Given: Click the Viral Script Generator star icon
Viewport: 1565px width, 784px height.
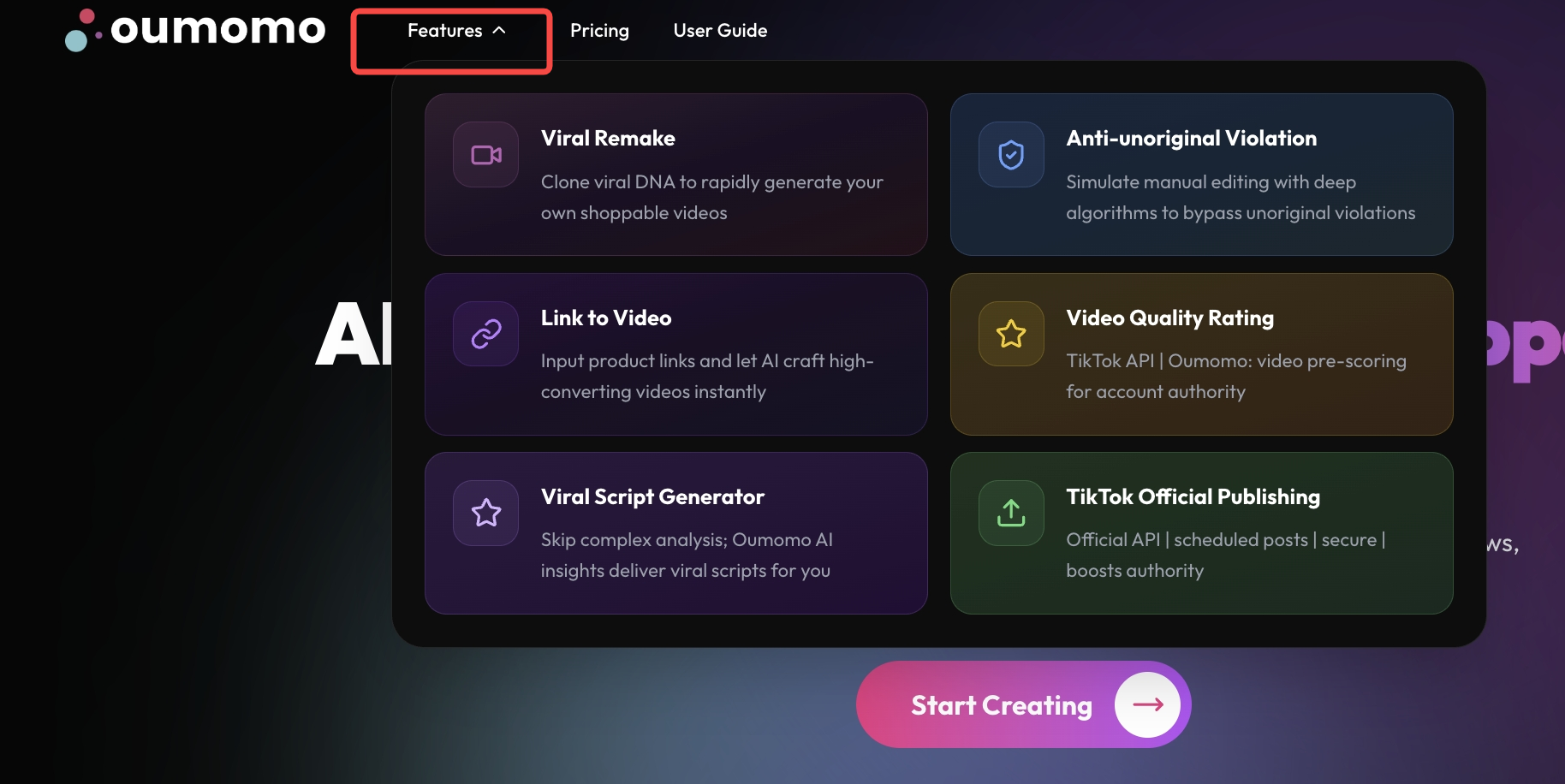Looking at the screenshot, I should (486, 513).
